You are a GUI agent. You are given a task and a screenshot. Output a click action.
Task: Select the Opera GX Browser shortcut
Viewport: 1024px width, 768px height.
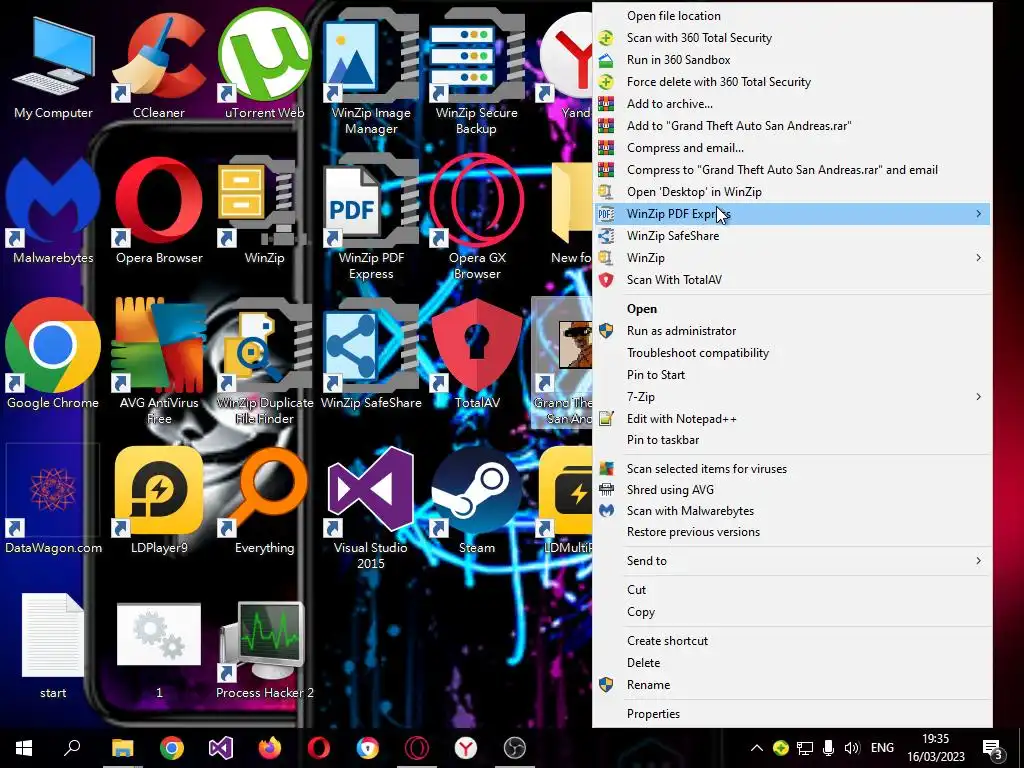[x=476, y=217]
